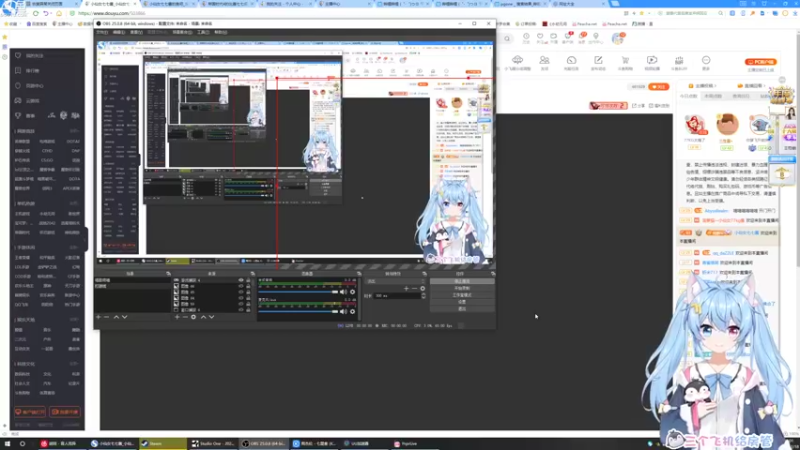Open Windows Start menu
800x450 pixels.
[x=7, y=443]
